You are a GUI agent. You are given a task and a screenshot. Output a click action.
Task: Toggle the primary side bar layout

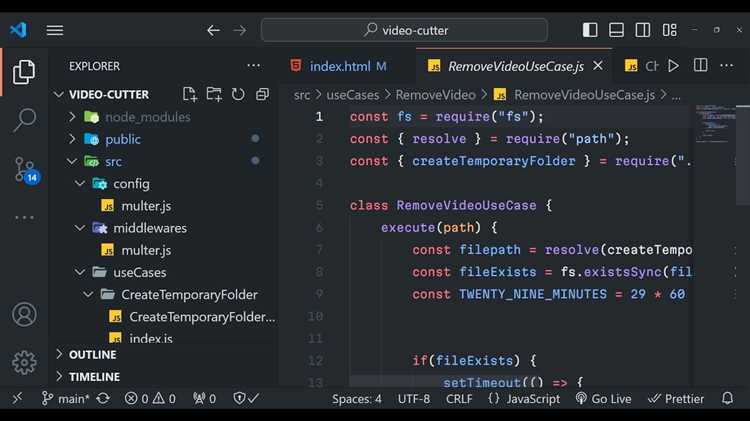tap(590, 30)
